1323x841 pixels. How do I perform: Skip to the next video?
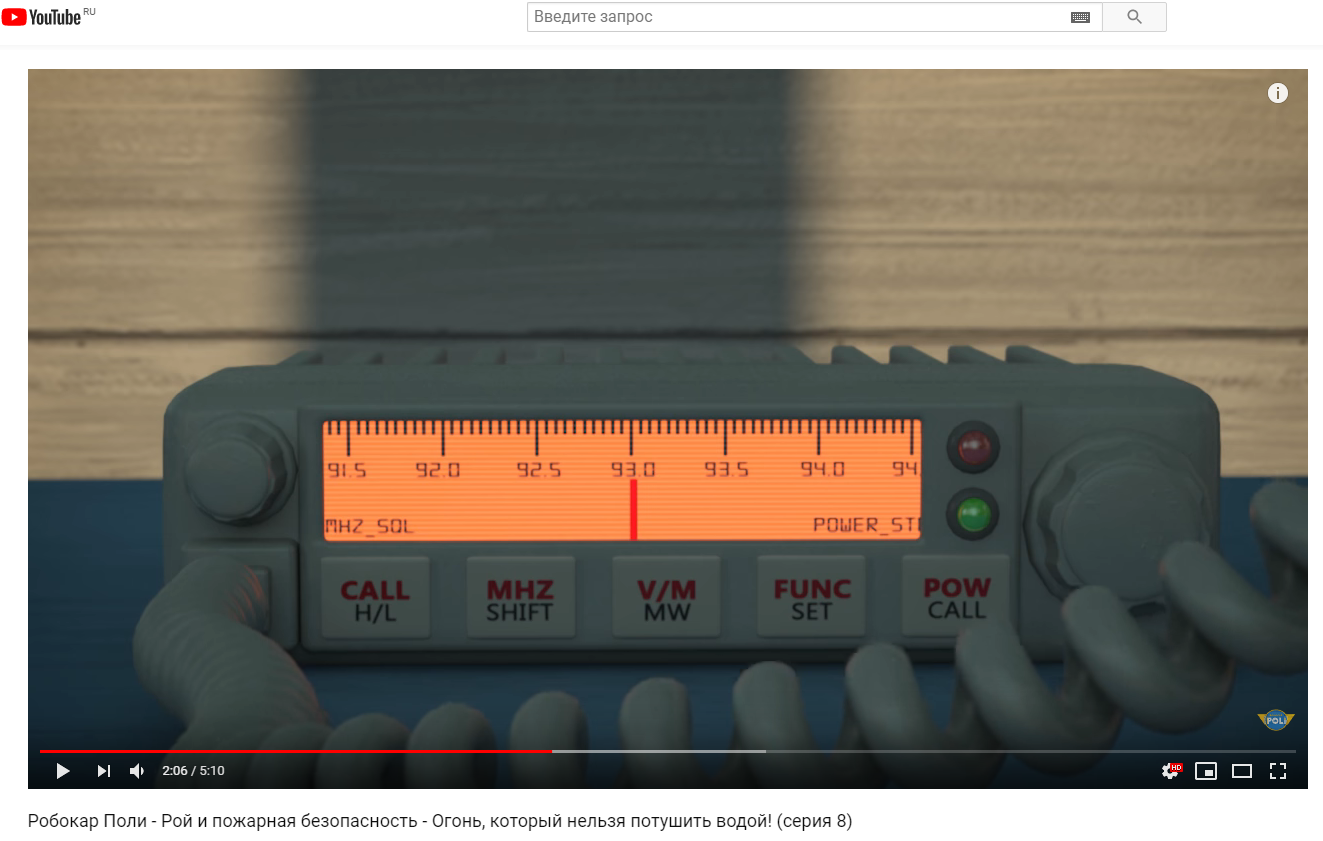(103, 771)
